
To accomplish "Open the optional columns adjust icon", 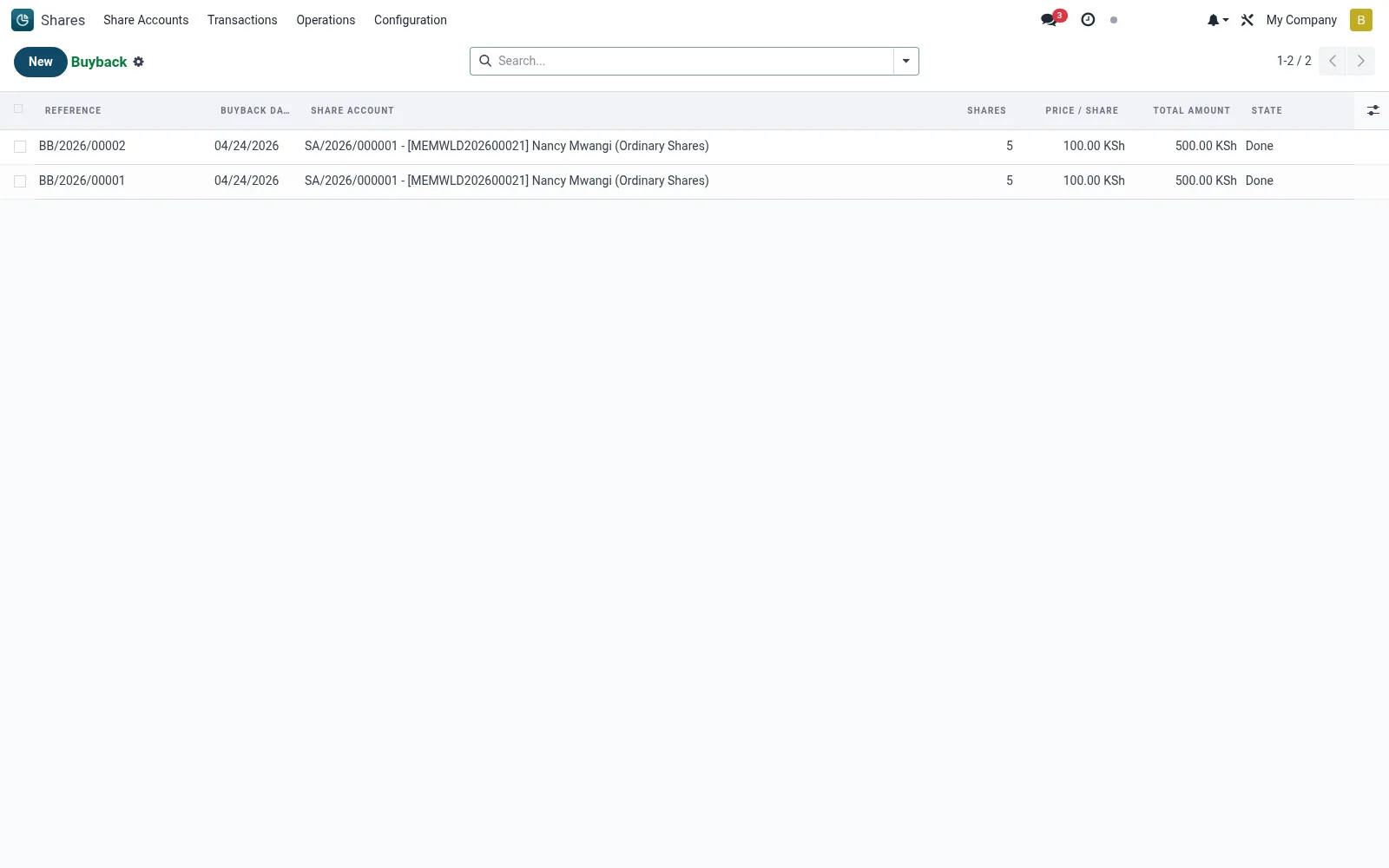I will point(1373,110).
